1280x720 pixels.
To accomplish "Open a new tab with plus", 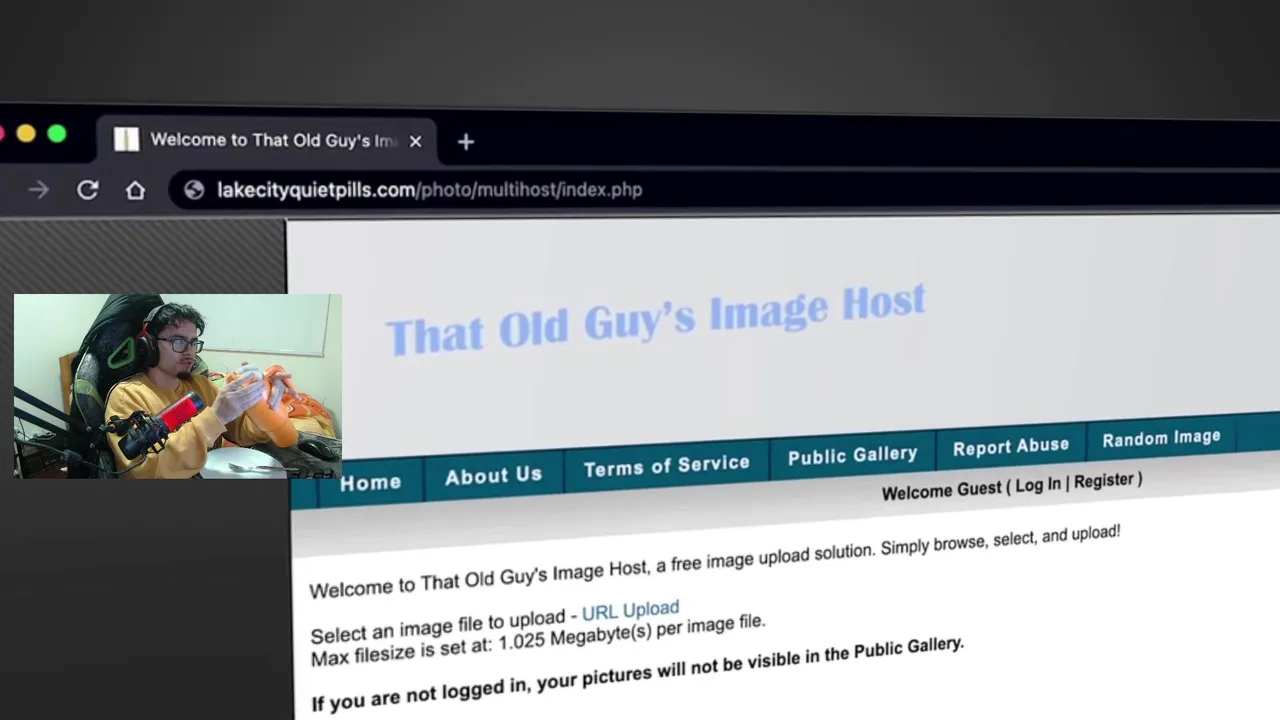I will 465,142.
